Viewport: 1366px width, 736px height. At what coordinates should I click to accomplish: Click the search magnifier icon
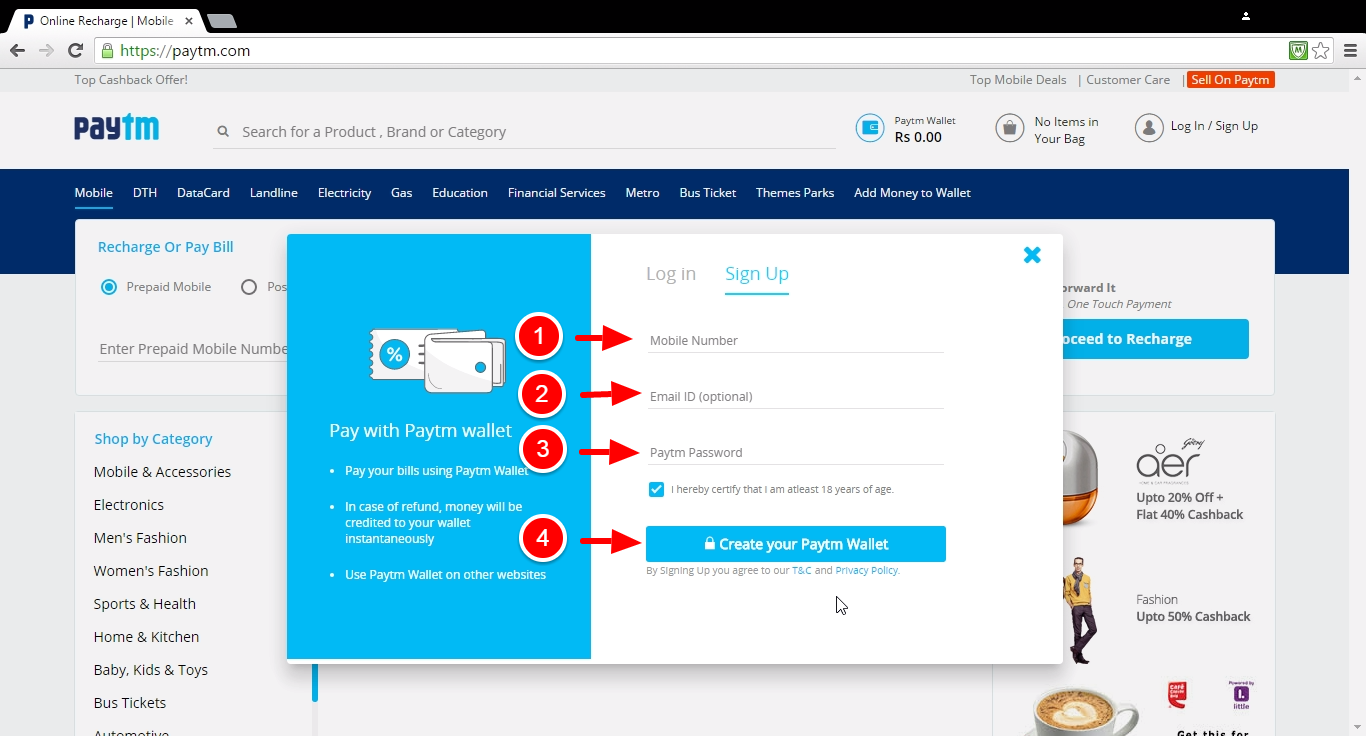point(222,132)
